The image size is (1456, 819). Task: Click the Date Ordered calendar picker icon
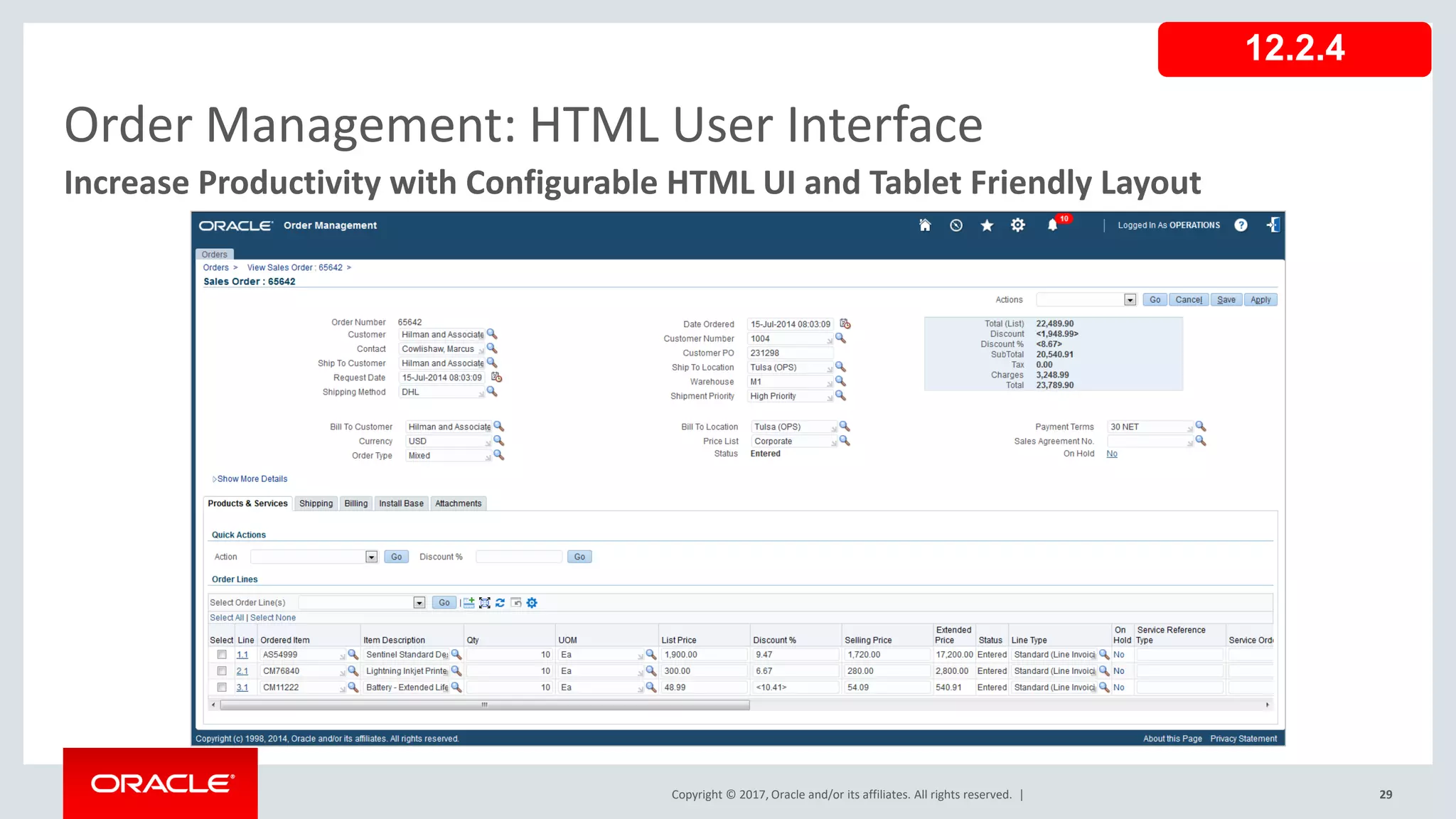pyautogui.click(x=845, y=324)
